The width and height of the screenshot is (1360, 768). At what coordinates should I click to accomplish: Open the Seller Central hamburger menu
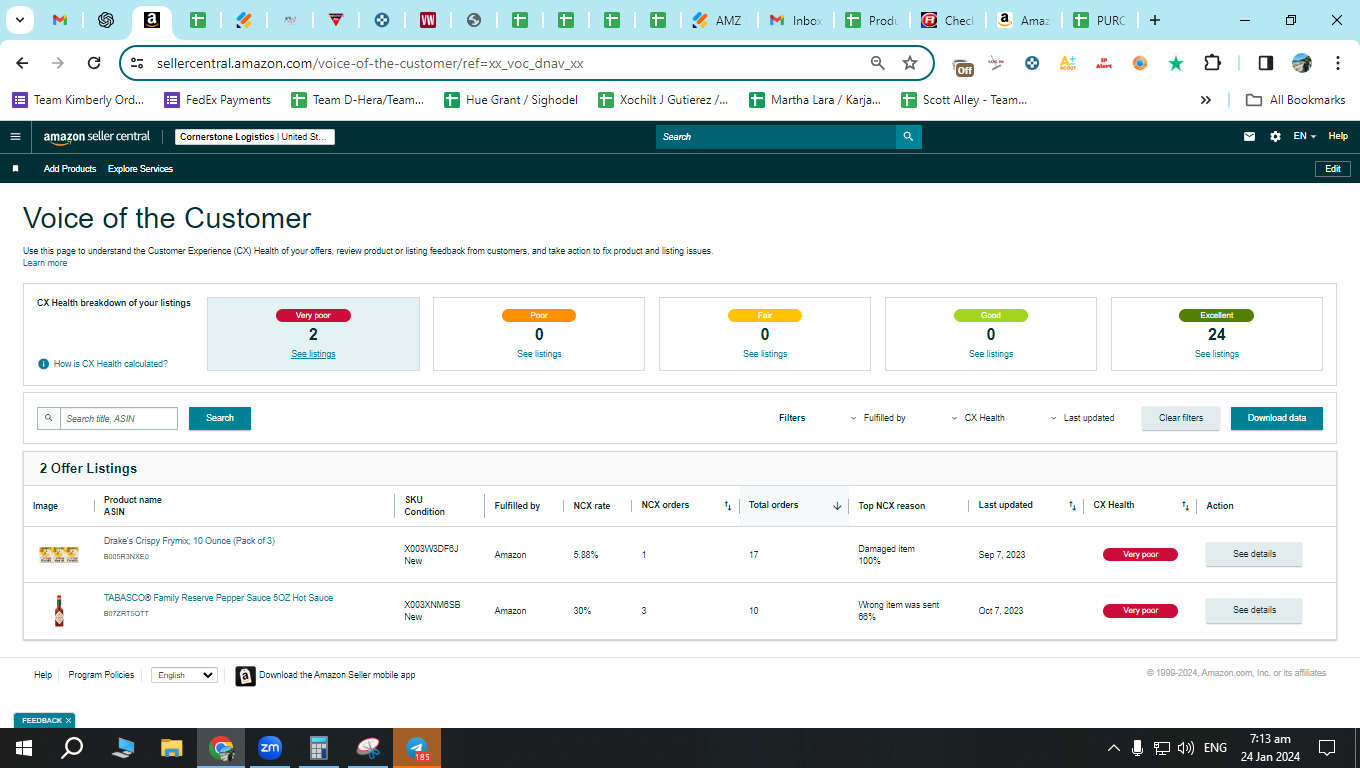click(15, 137)
